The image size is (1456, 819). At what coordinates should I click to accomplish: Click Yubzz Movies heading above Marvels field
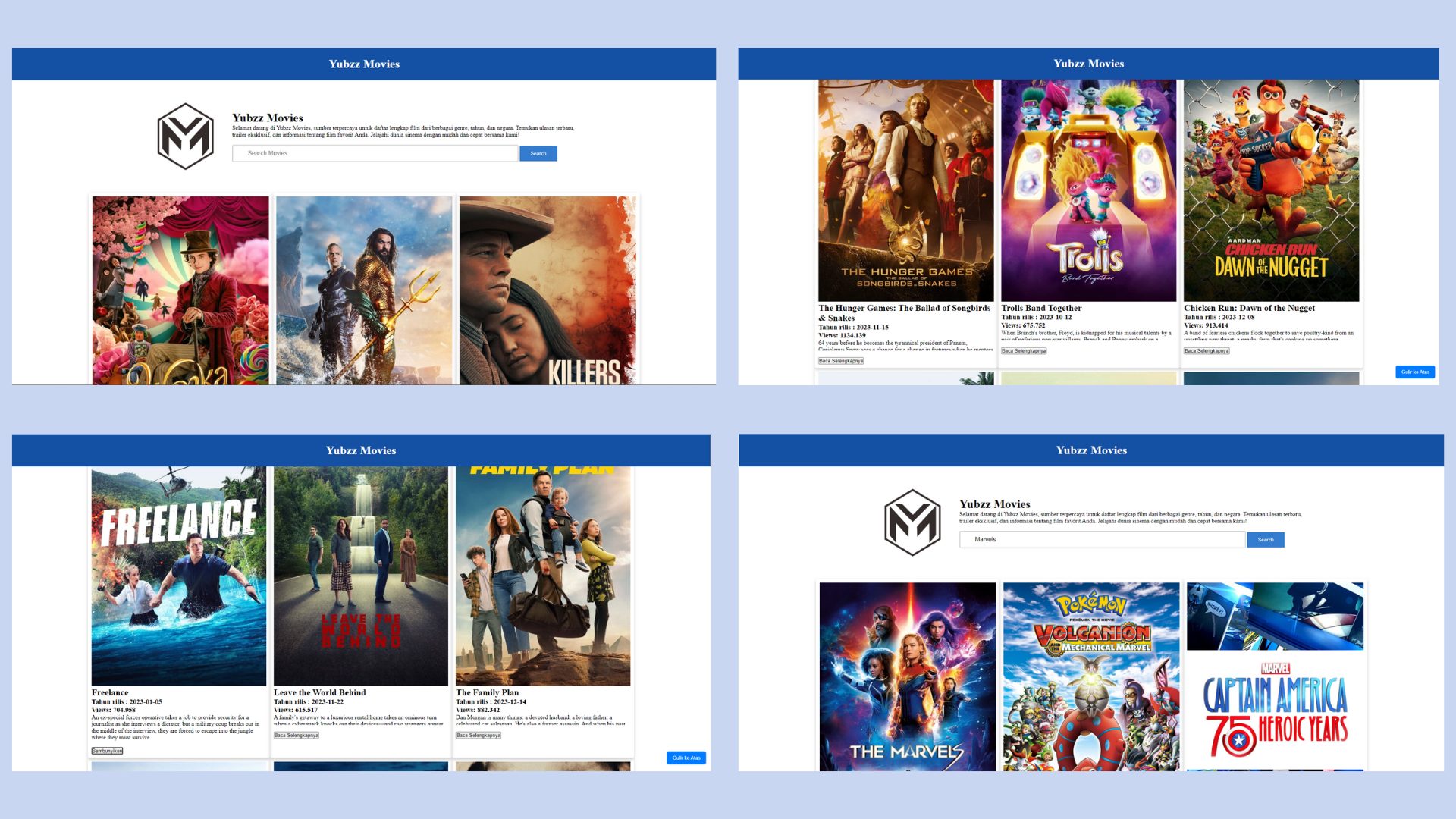pyautogui.click(x=995, y=504)
